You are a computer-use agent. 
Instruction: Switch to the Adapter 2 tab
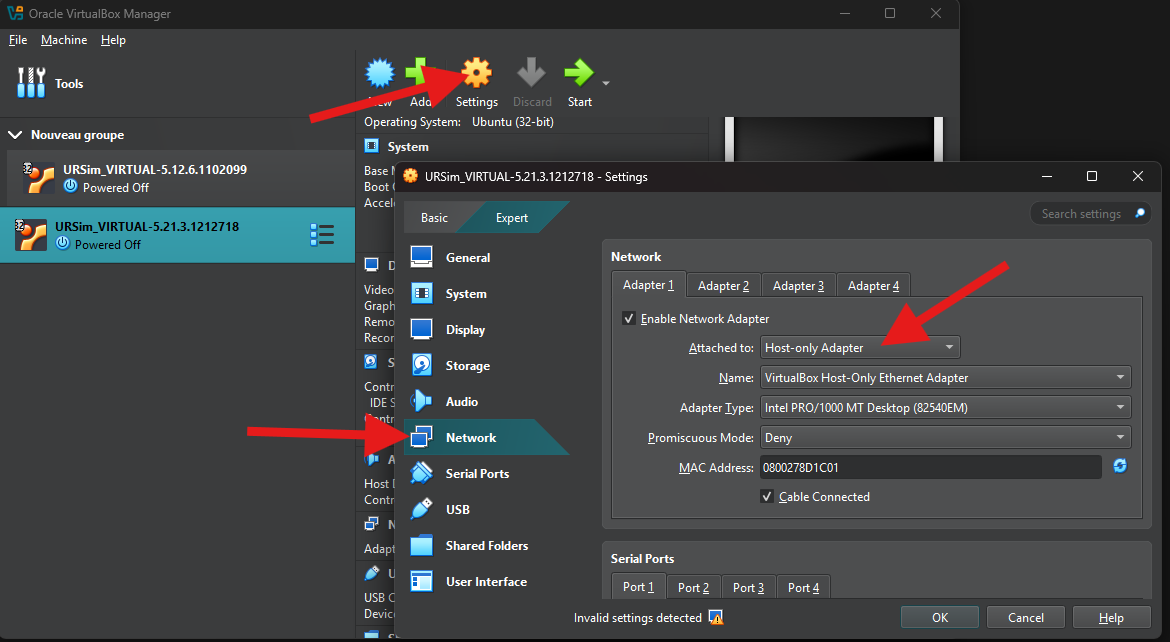coord(723,286)
